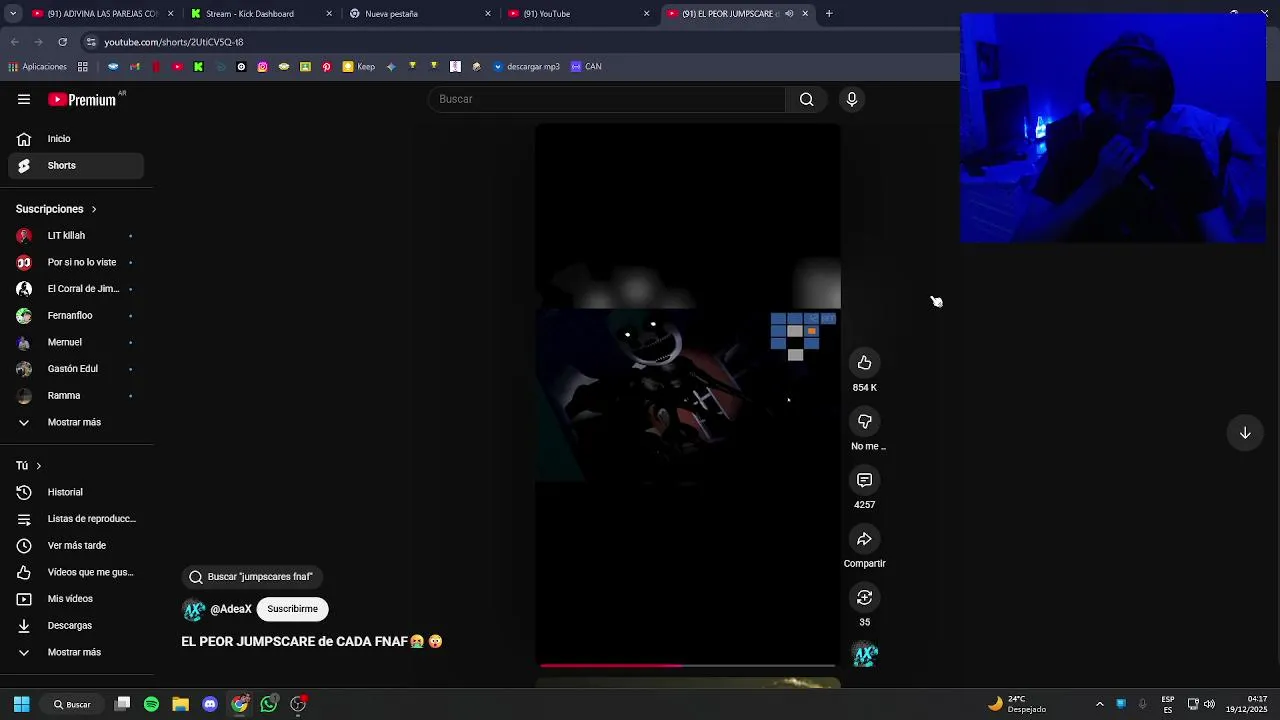Select Shorts in the sidebar
The image size is (1280, 720).
[x=76, y=165]
